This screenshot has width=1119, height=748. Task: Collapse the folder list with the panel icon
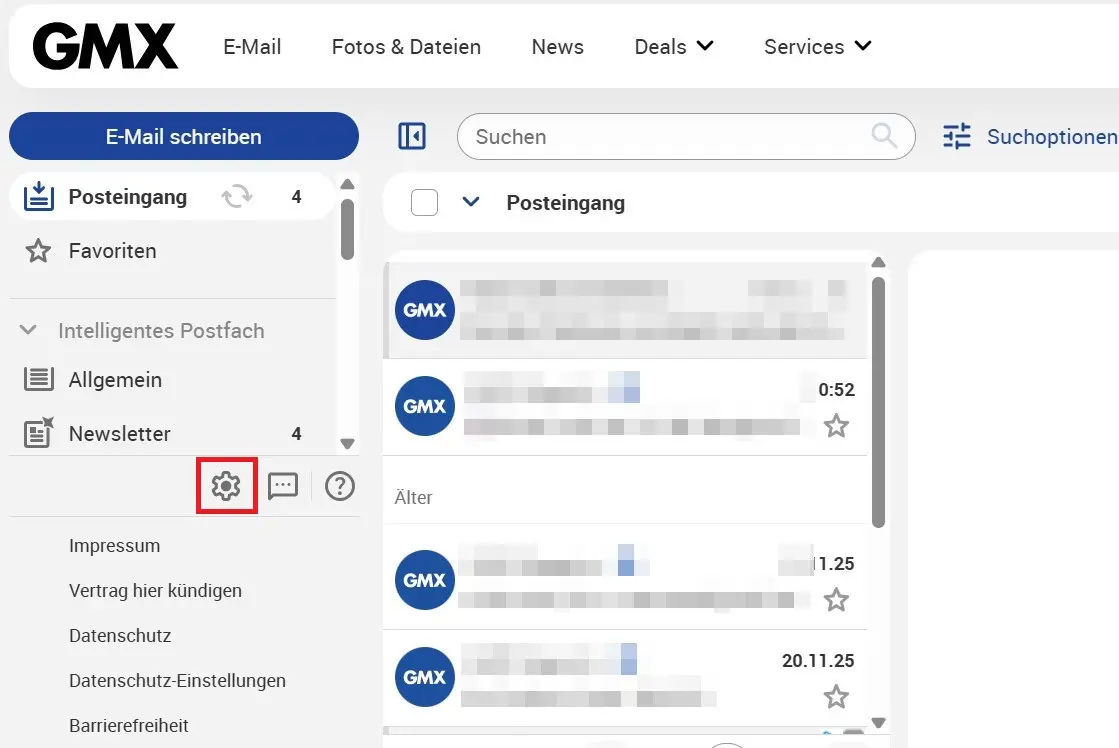coord(411,135)
